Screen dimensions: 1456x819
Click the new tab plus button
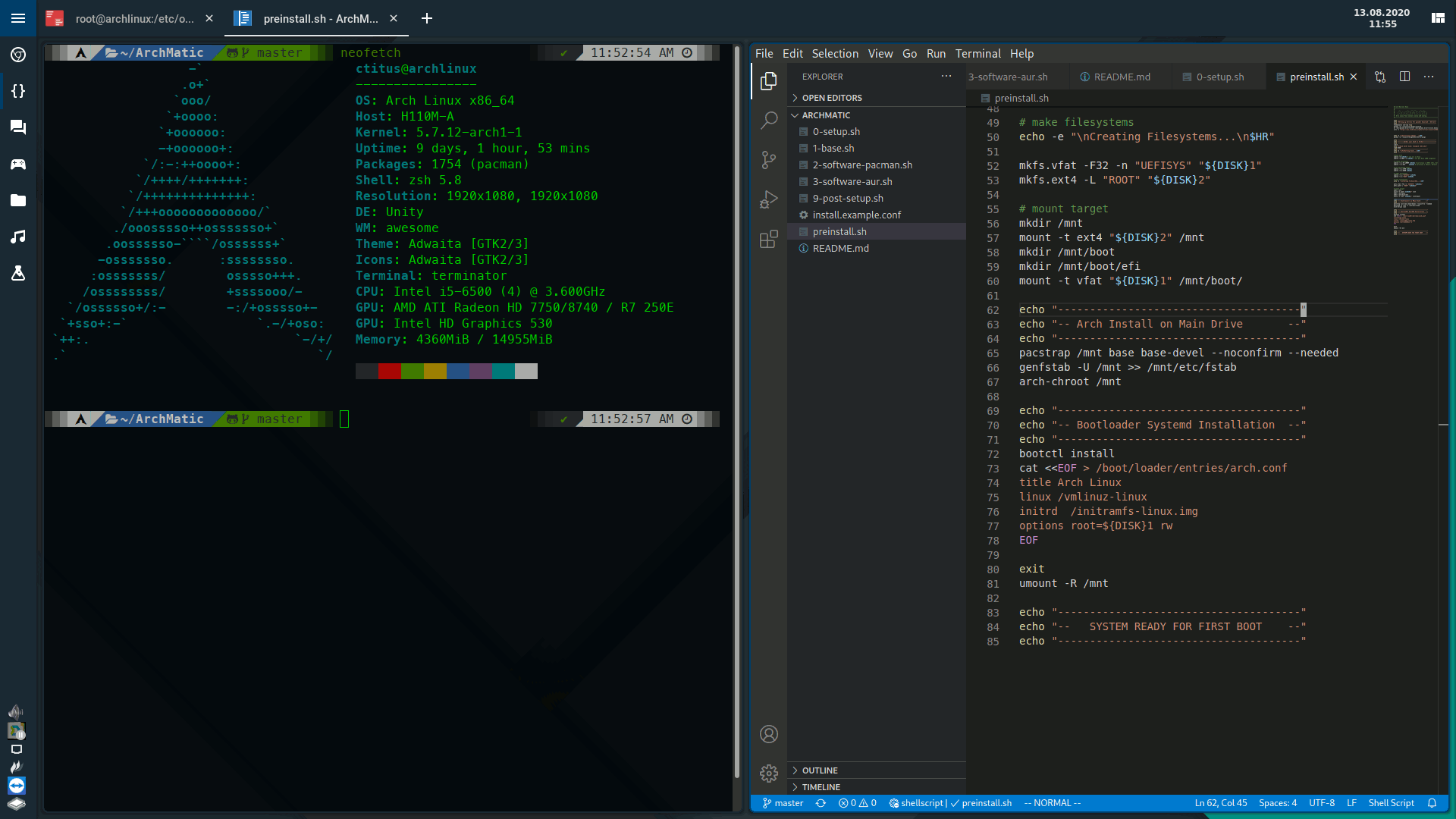427,18
